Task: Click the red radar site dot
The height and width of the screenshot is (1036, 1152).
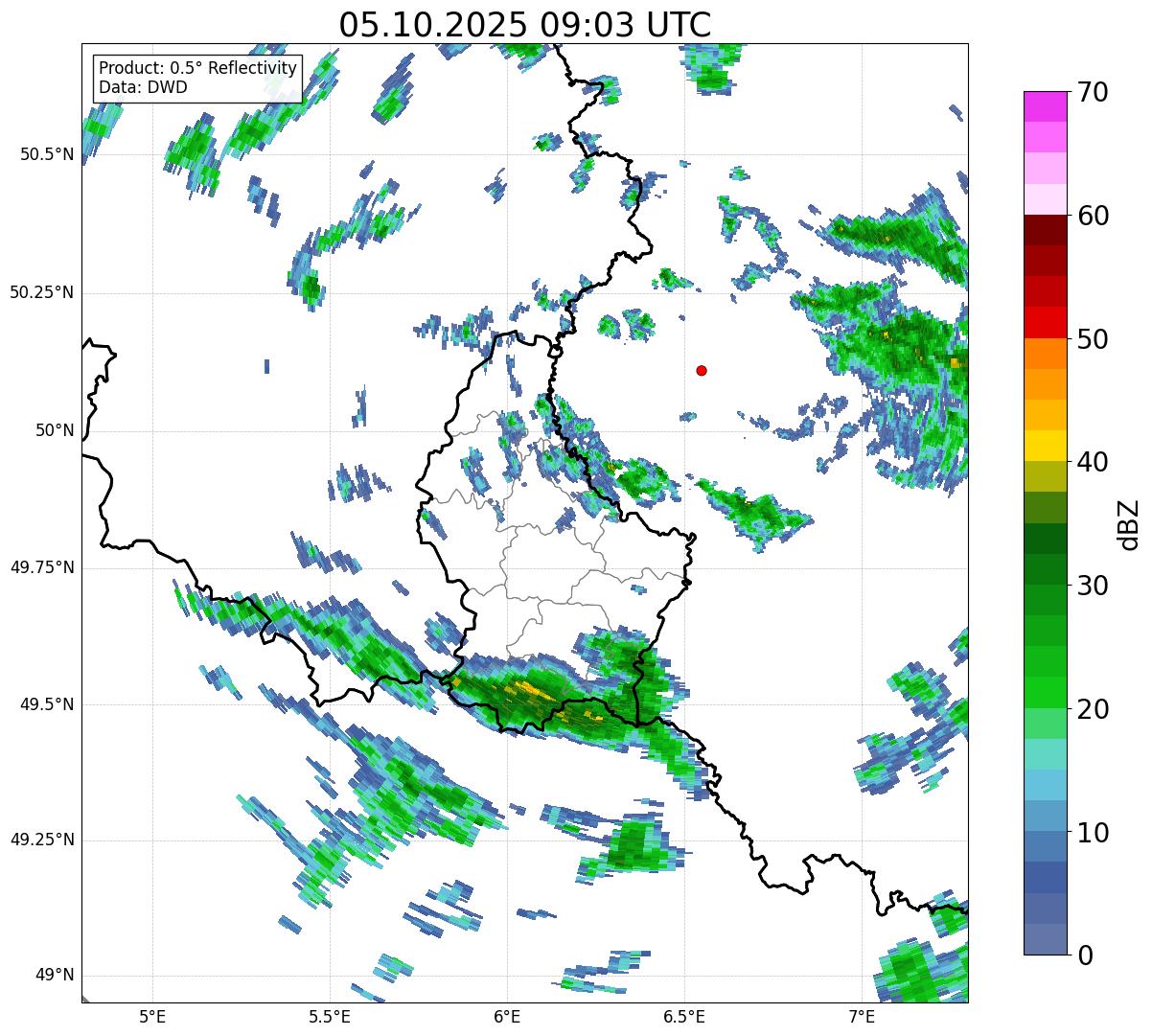Action: tap(702, 370)
